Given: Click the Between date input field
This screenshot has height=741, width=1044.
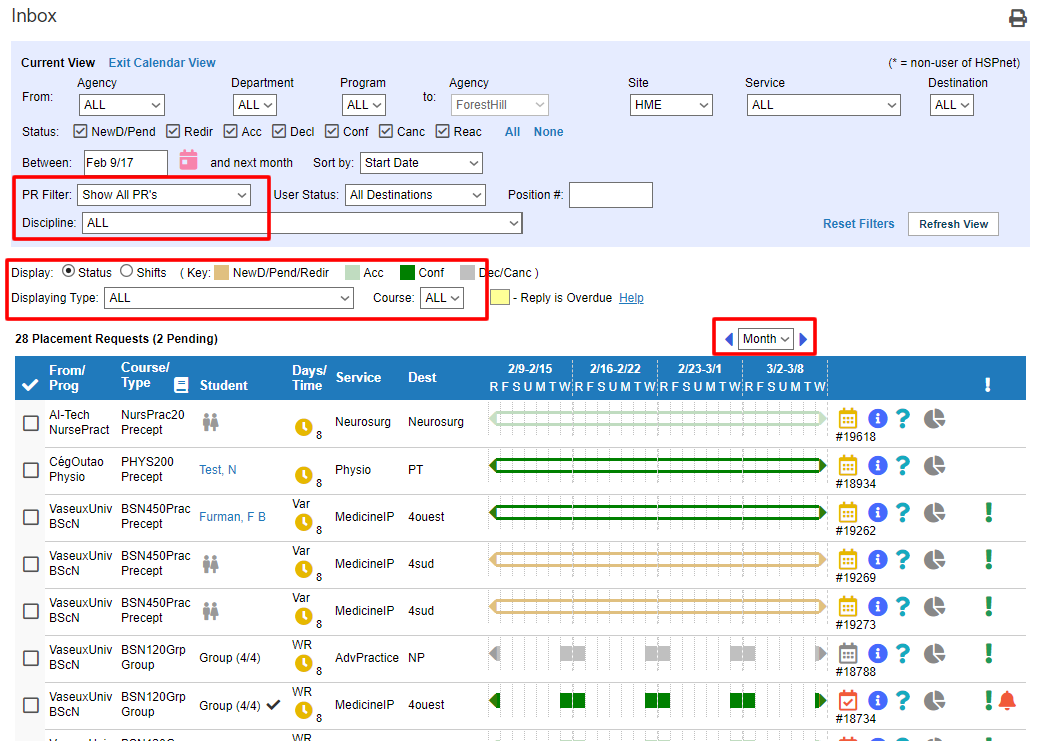Looking at the screenshot, I should click(x=126, y=163).
